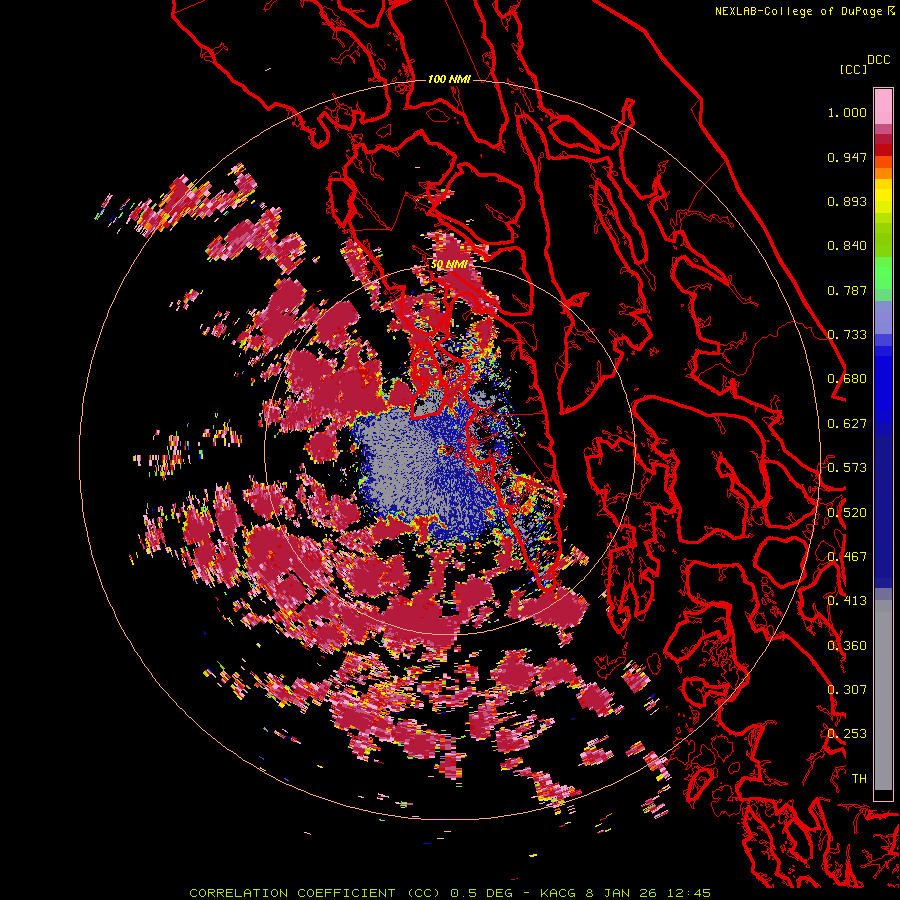Click the 0.733 scale value
Screen dimensions: 900x900
(x=847, y=335)
